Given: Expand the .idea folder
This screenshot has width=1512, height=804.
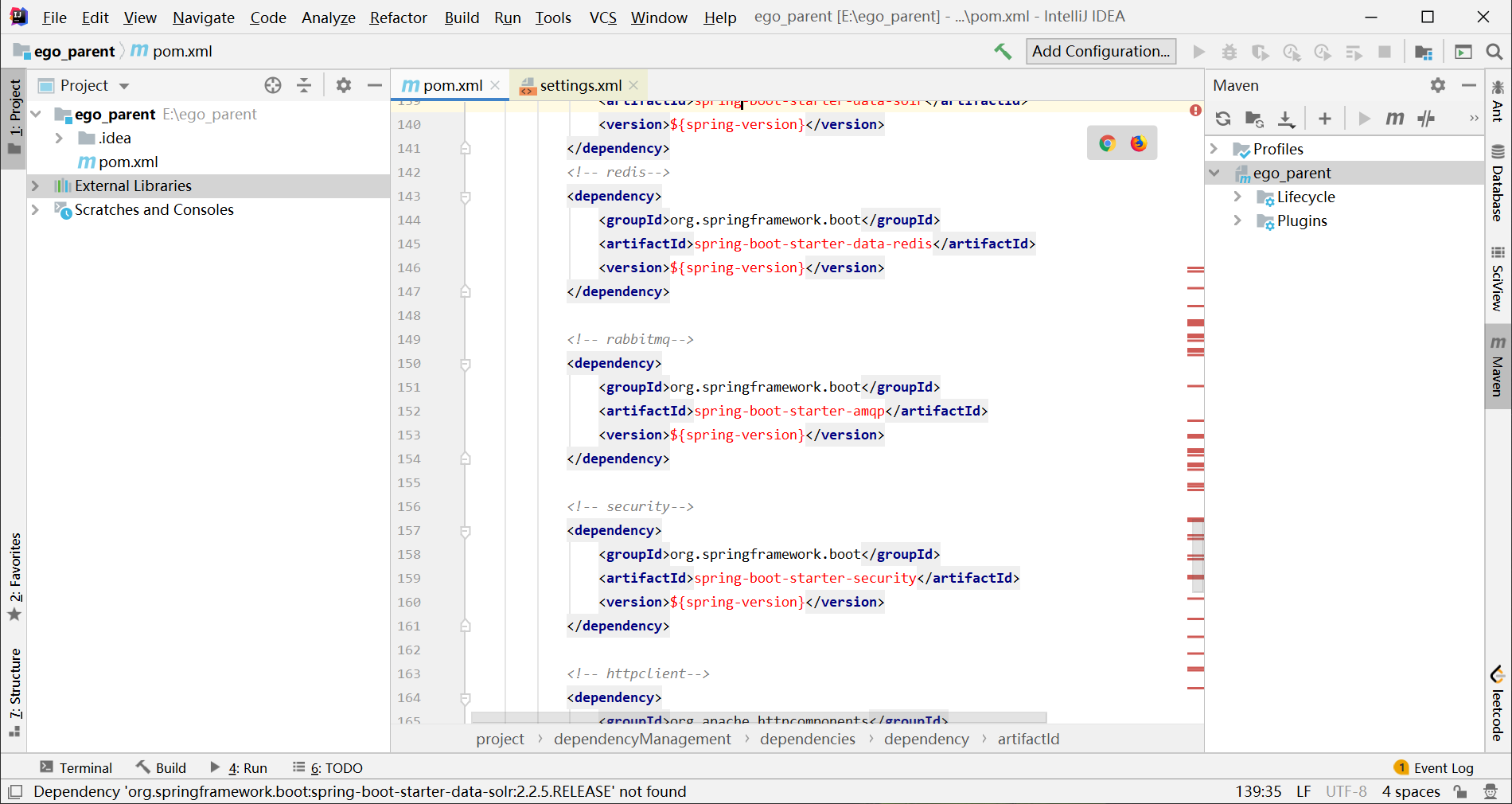Looking at the screenshot, I should 59,139.
